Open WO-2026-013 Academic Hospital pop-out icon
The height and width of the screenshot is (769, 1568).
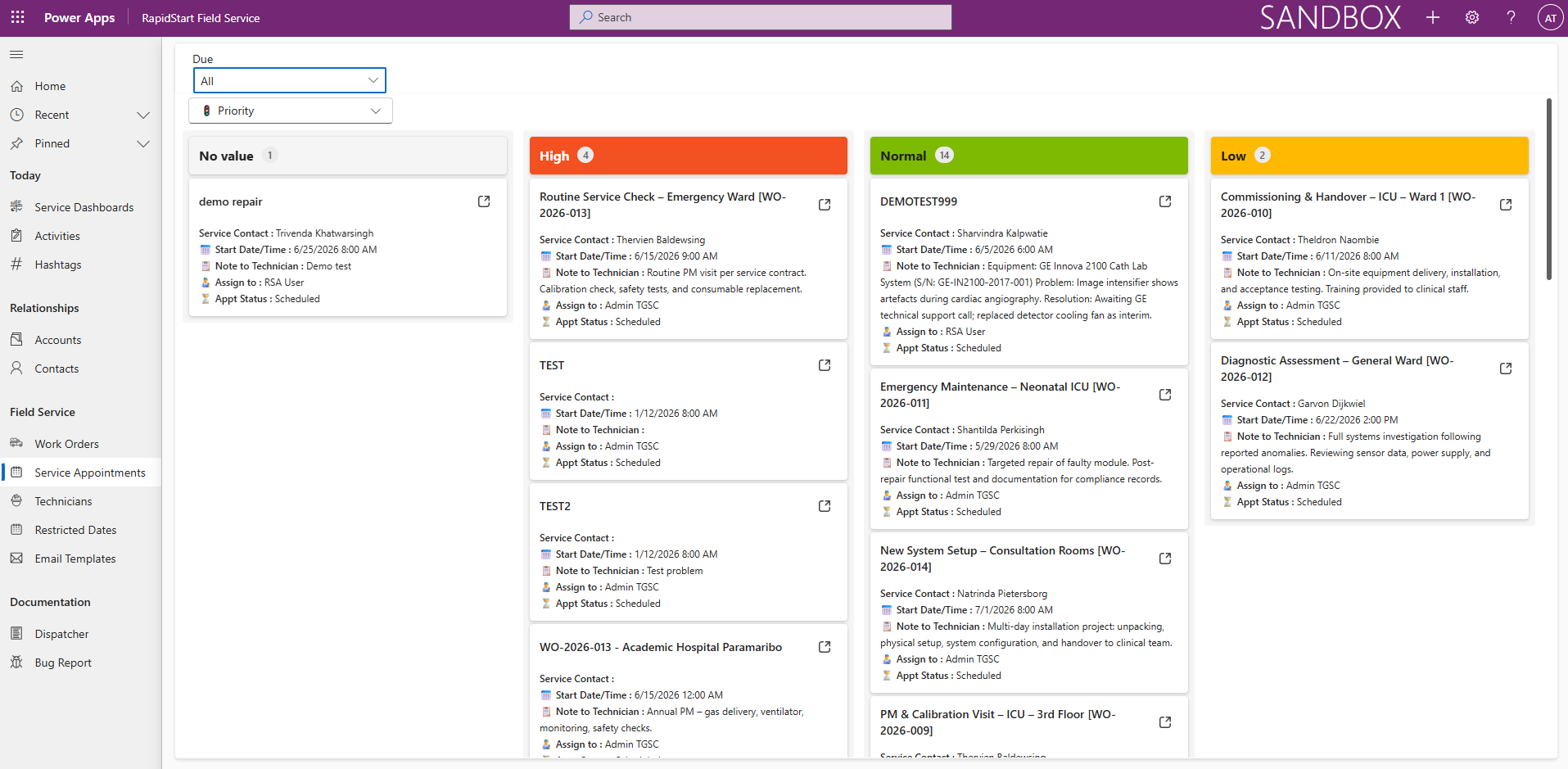[825, 647]
